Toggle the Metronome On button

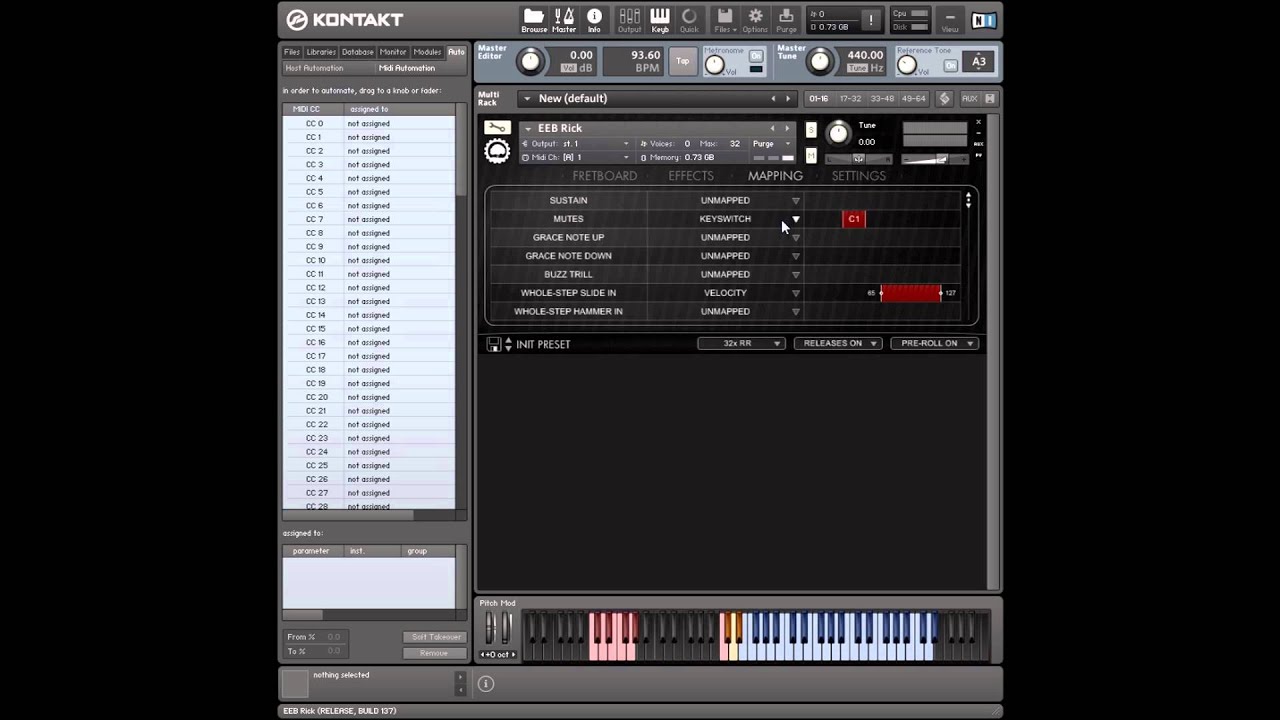click(x=756, y=56)
